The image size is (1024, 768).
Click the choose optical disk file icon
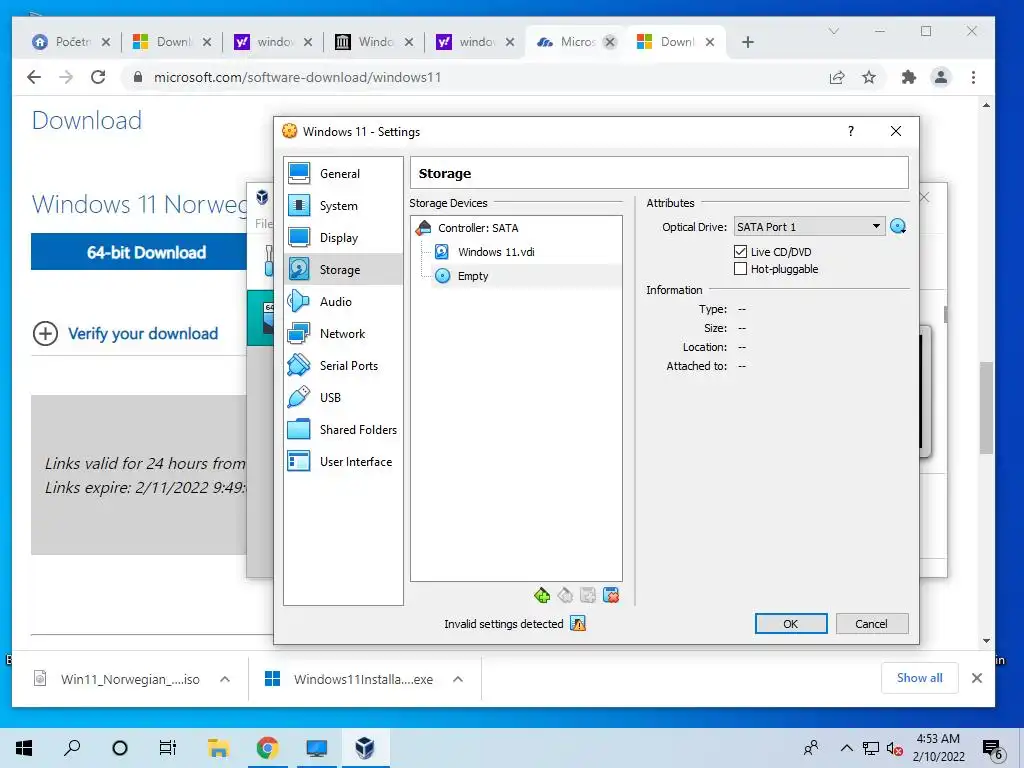(x=898, y=227)
